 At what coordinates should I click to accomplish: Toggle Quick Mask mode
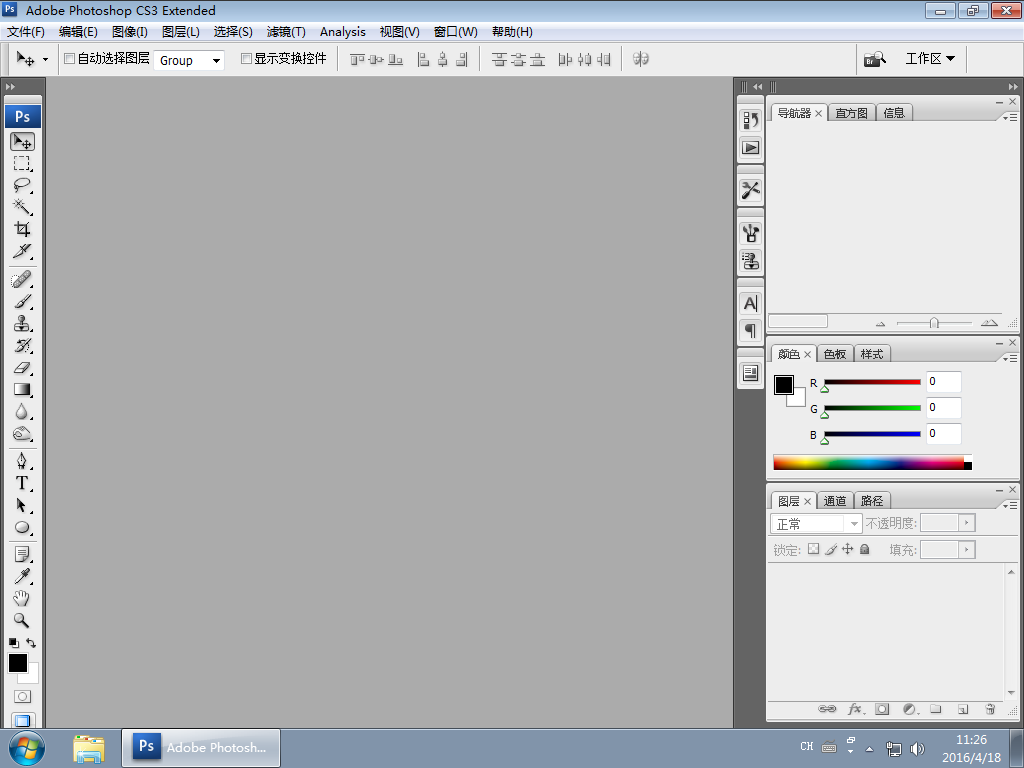click(x=22, y=696)
